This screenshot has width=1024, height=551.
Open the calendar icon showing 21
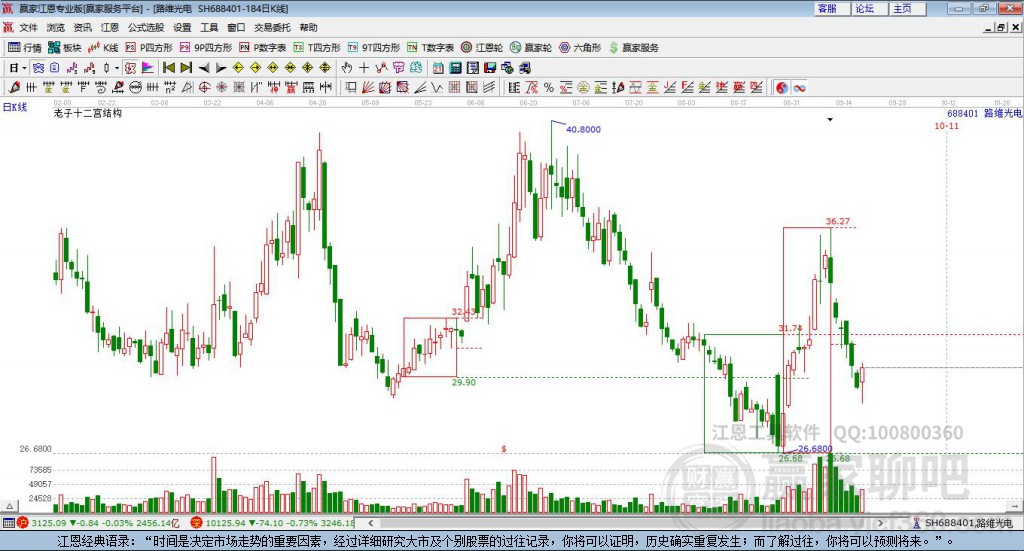point(438,68)
